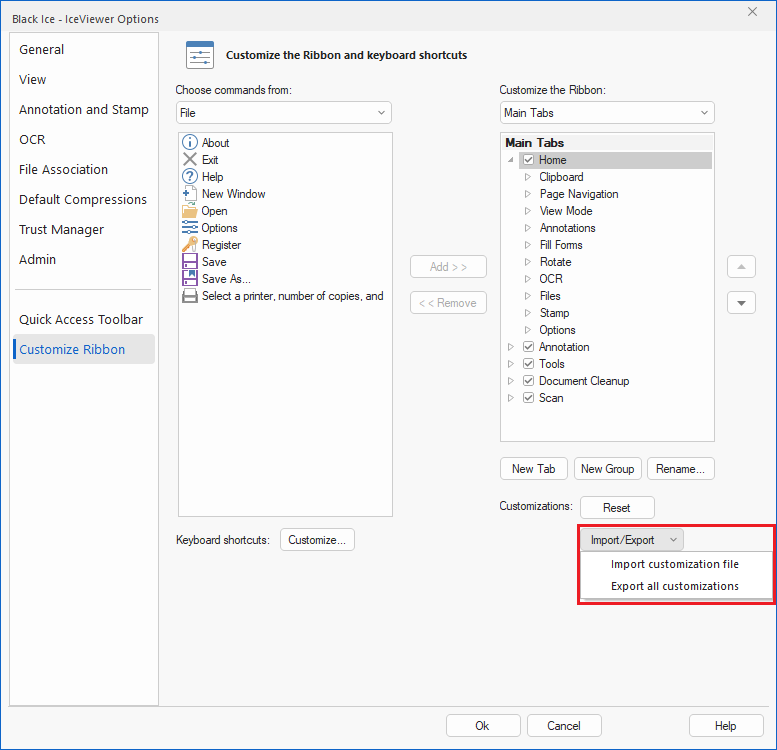The width and height of the screenshot is (777, 750).
Task: Reset all ribbon customizations
Action: point(617,507)
